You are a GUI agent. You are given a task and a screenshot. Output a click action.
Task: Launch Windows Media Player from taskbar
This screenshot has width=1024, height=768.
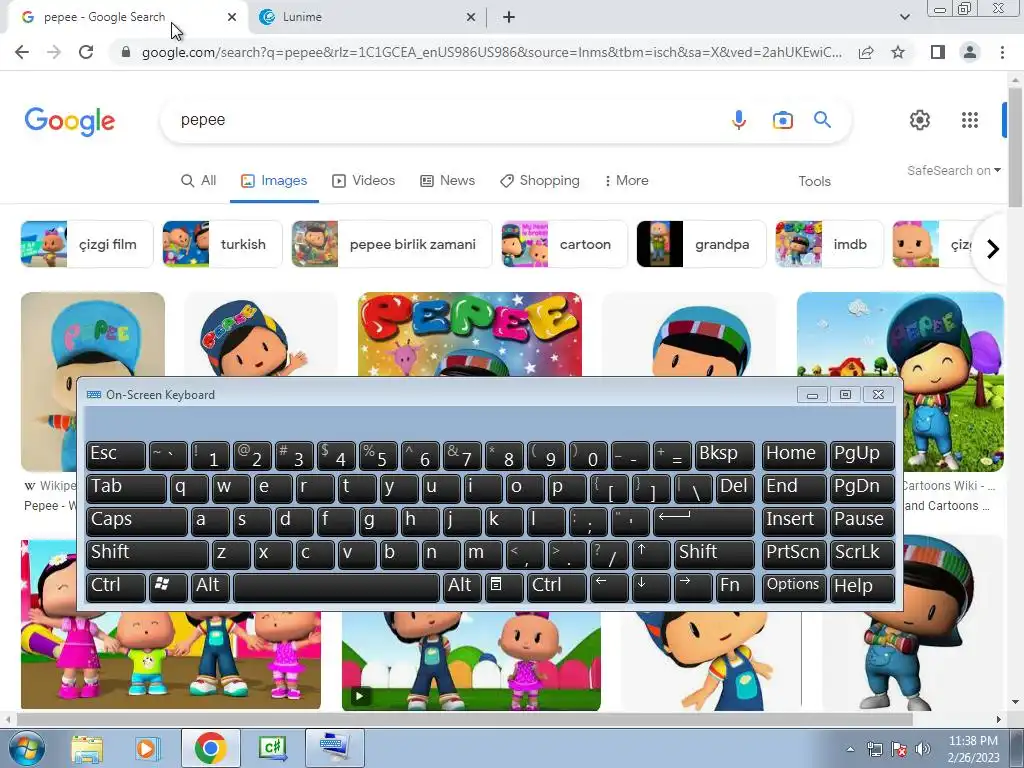pos(148,748)
